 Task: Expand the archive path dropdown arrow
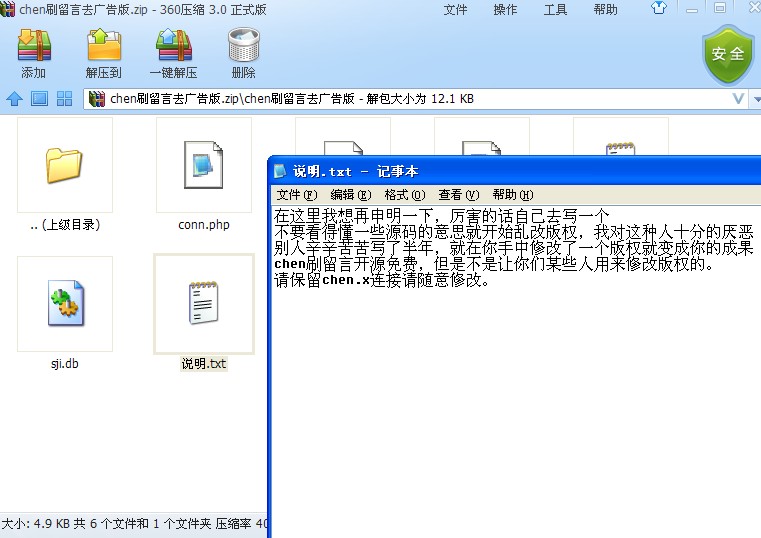739,99
